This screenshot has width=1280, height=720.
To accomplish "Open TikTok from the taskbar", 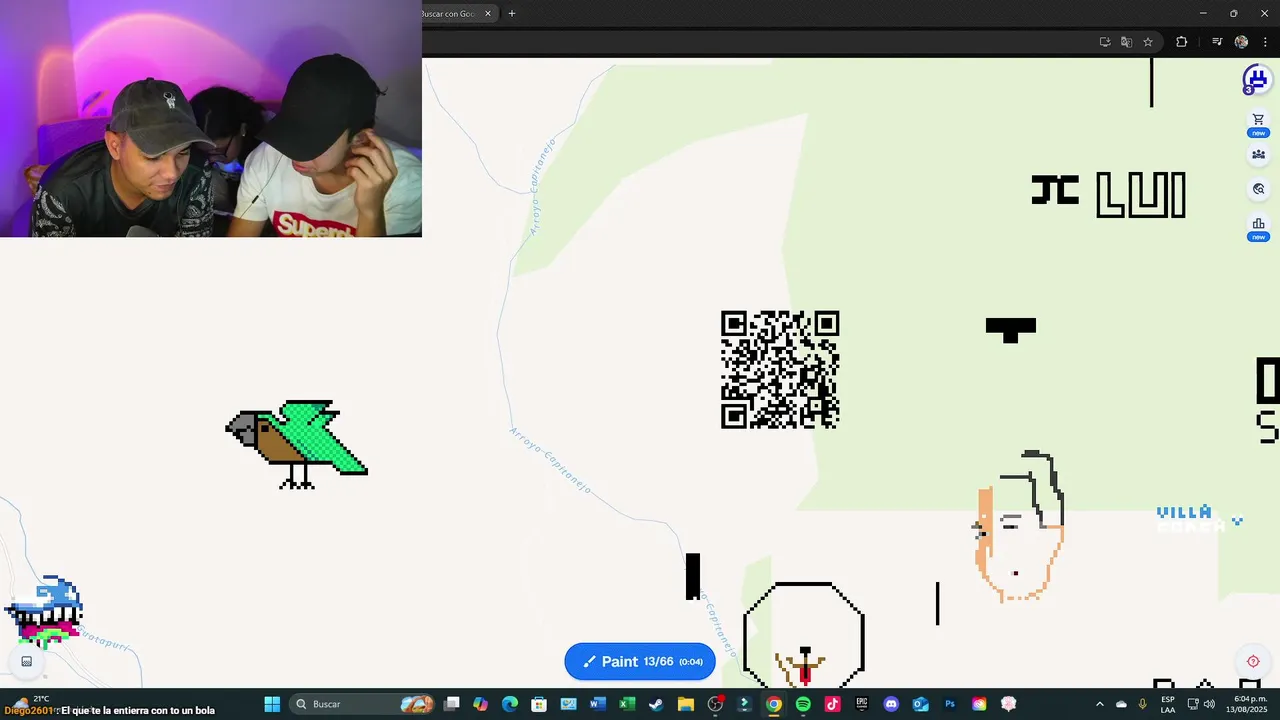I will tap(832, 704).
